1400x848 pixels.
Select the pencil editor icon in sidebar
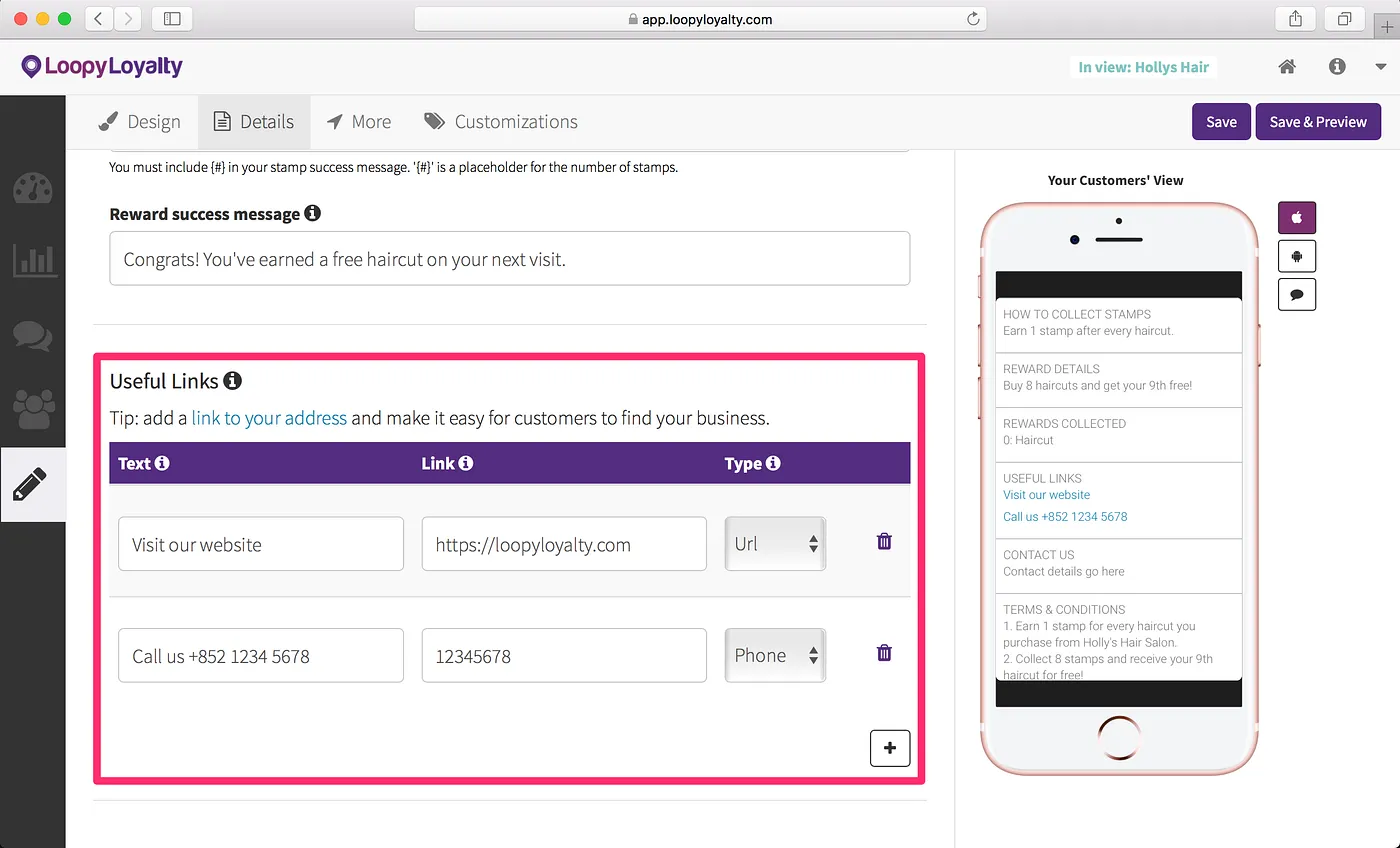coord(31,484)
